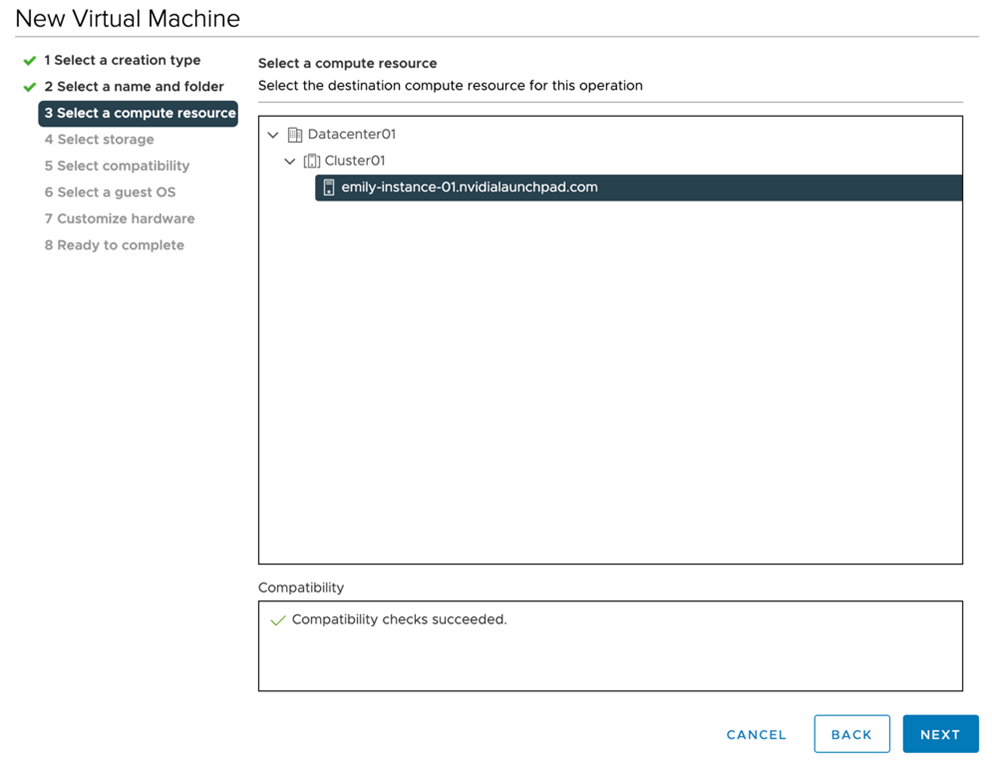
Task: Click the Cluster01 cluster icon
Action: [x=311, y=161]
